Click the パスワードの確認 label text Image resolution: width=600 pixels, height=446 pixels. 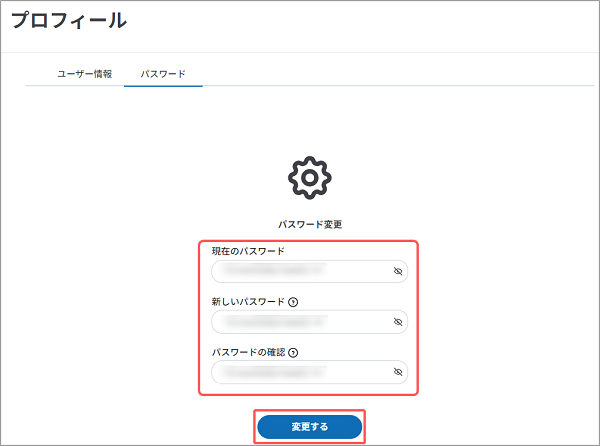pyautogui.click(x=248, y=352)
